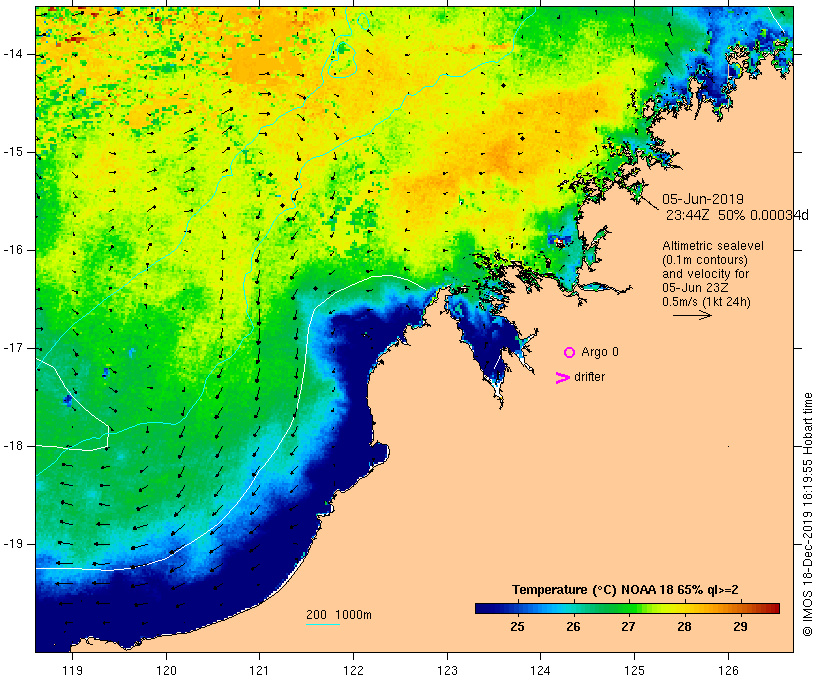Click the '121' longitude axis label
Screen dimensions: 820x680
[259, 670]
